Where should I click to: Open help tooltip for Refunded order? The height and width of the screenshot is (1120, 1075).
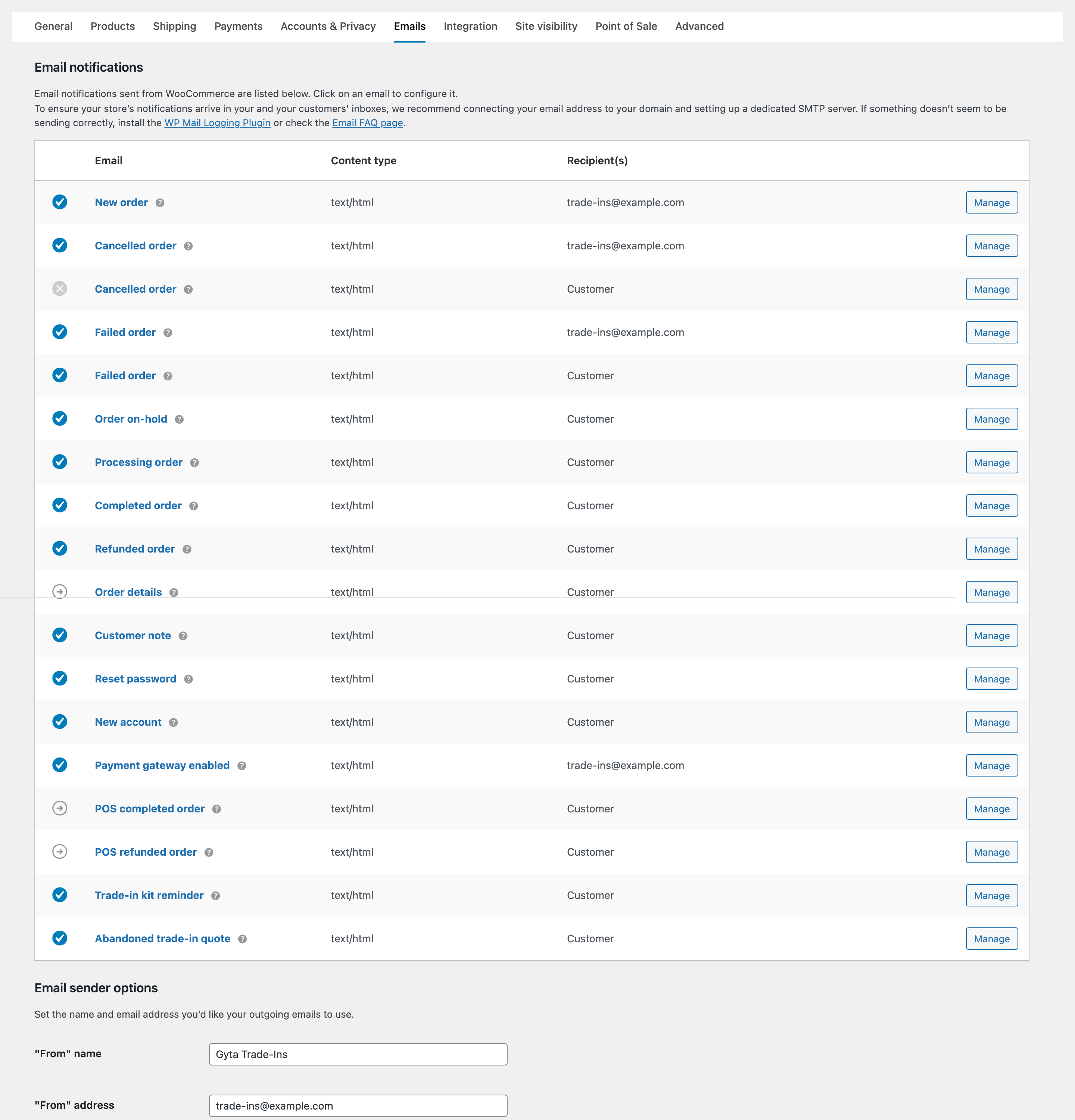tap(187, 549)
